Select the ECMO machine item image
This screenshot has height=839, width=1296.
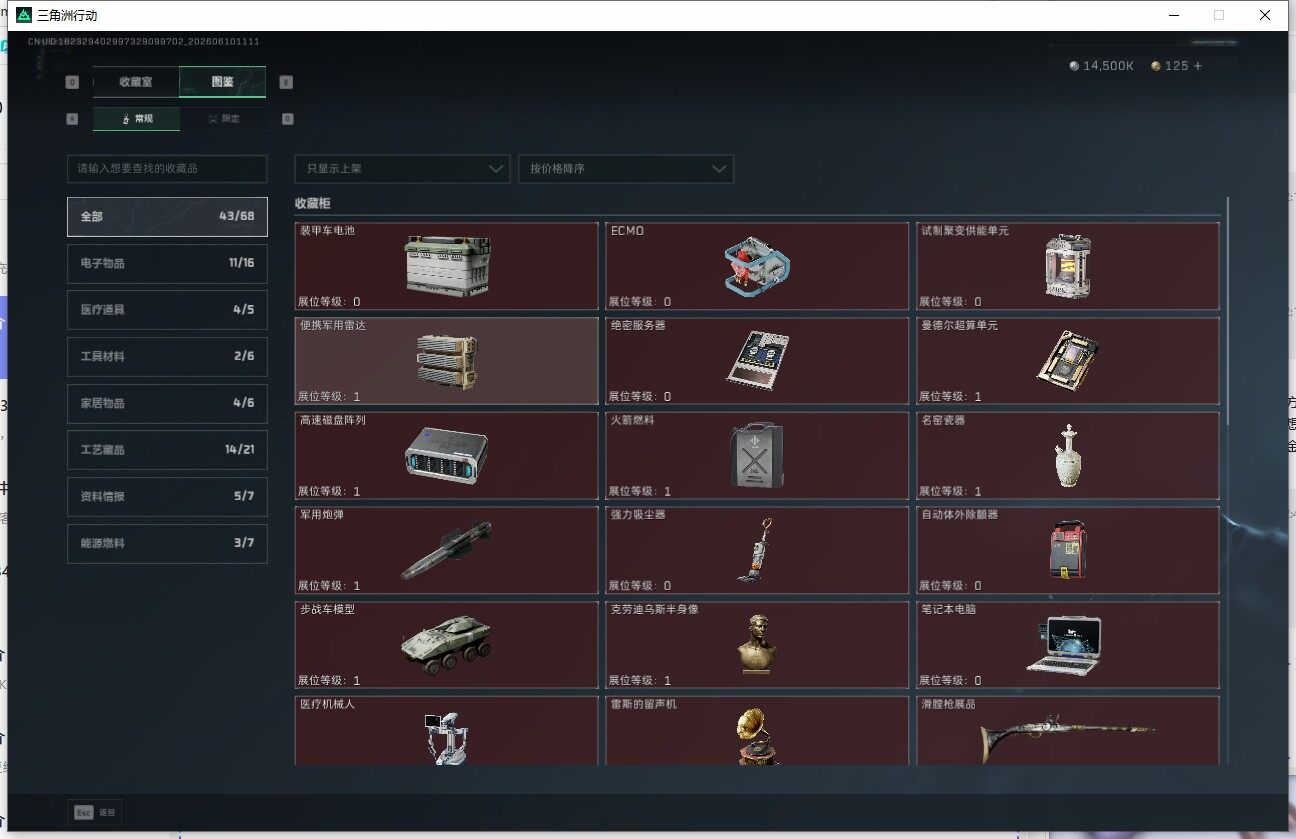click(757, 267)
